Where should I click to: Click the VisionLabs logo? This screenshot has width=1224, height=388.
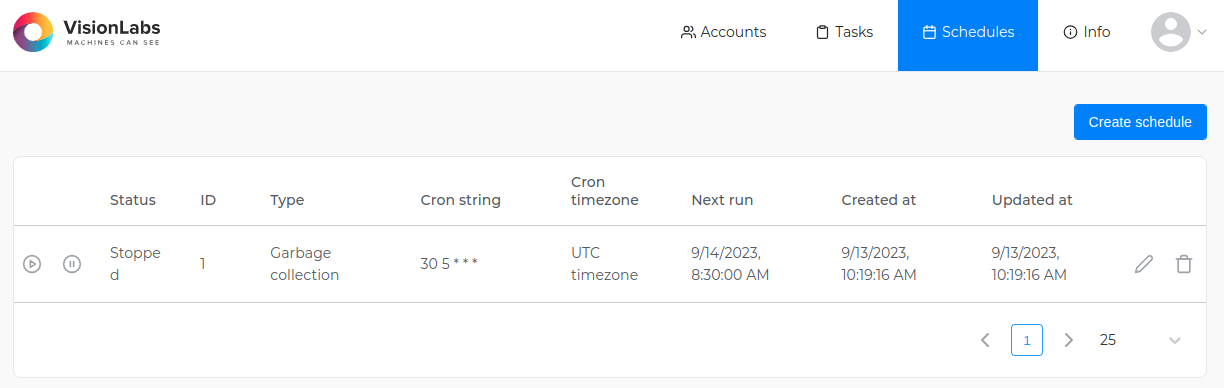pos(86,32)
